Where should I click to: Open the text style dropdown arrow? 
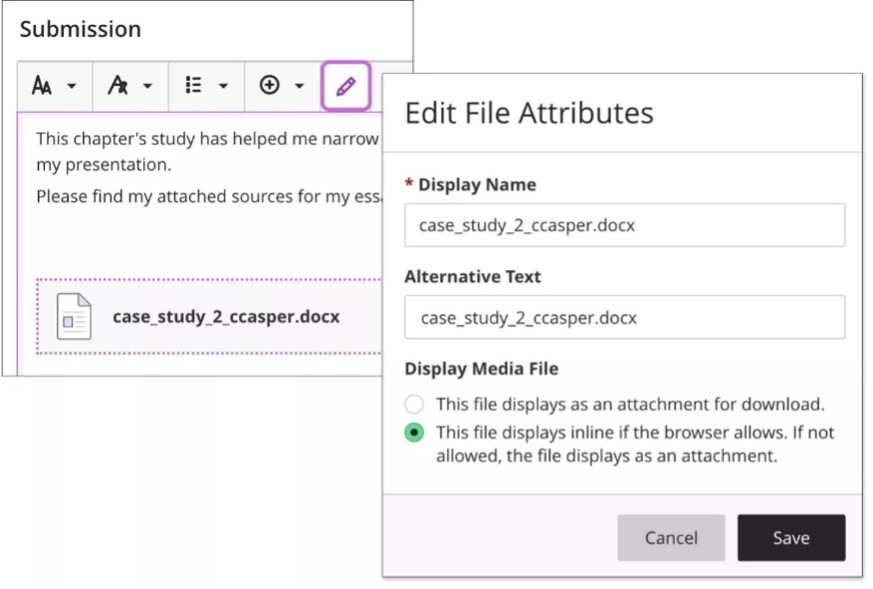point(148,86)
